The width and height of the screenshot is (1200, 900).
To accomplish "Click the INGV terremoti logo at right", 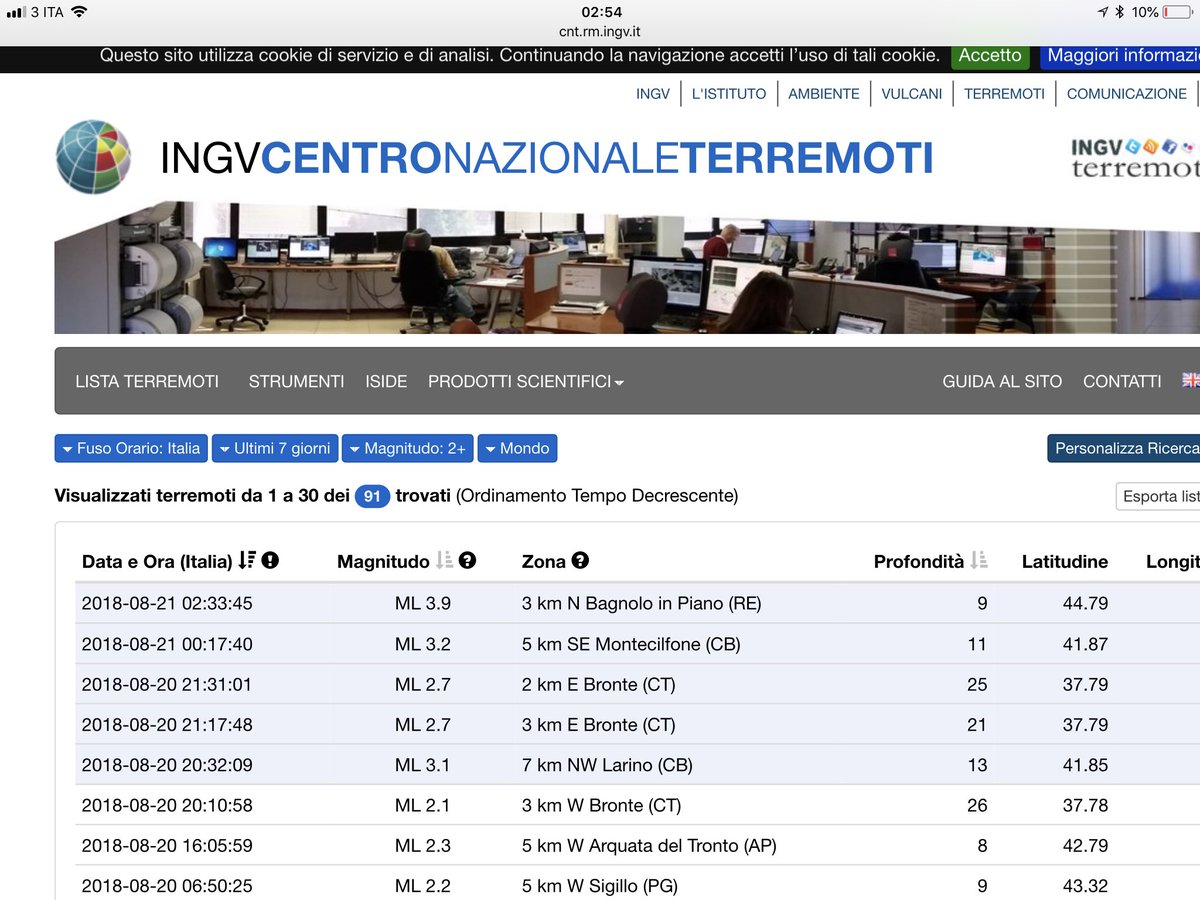I will [1135, 158].
